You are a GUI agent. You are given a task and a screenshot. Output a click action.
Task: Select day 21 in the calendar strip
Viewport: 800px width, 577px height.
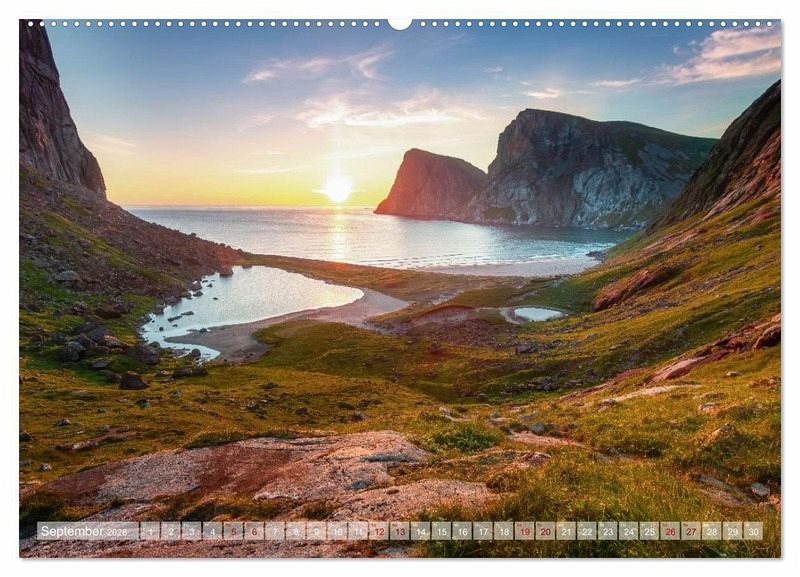566,531
